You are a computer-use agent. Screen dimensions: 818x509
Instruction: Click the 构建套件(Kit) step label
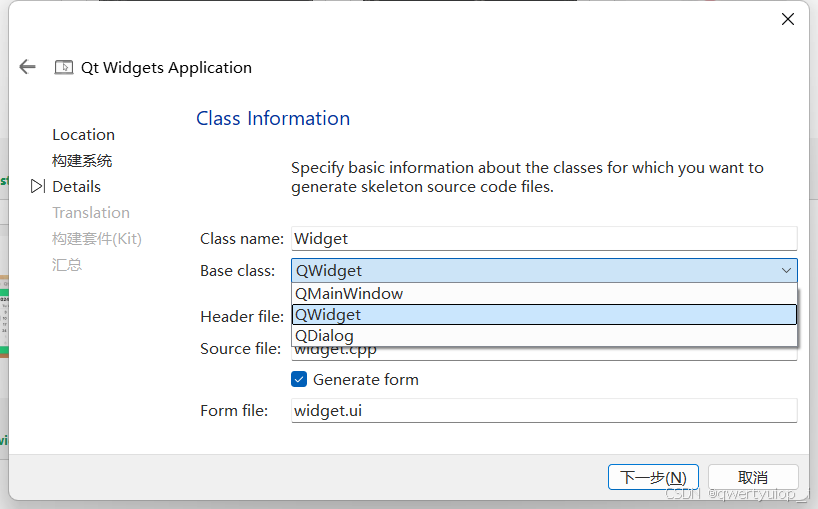click(x=97, y=239)
